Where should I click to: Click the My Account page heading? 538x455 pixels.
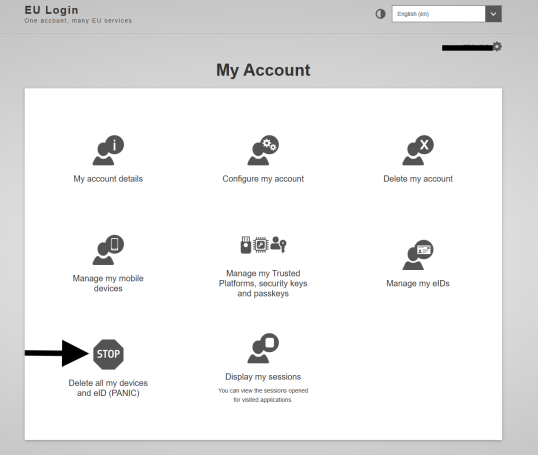click(263, 70)
